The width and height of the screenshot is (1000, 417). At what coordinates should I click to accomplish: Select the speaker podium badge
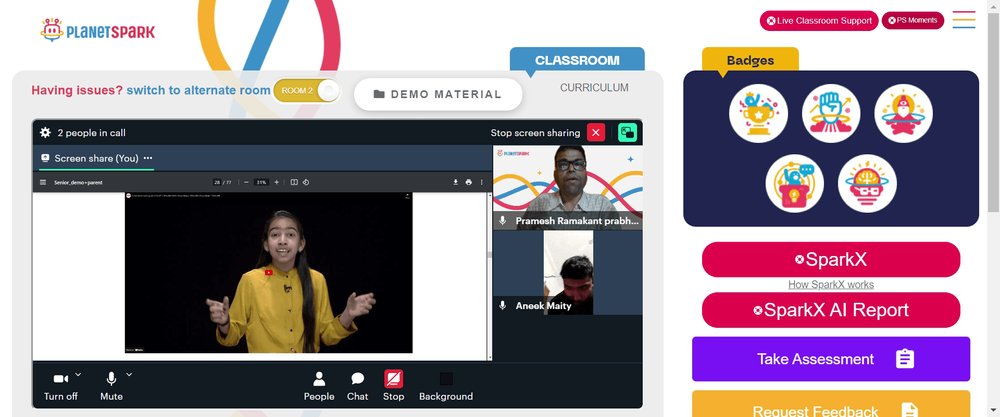pos(795,184)
